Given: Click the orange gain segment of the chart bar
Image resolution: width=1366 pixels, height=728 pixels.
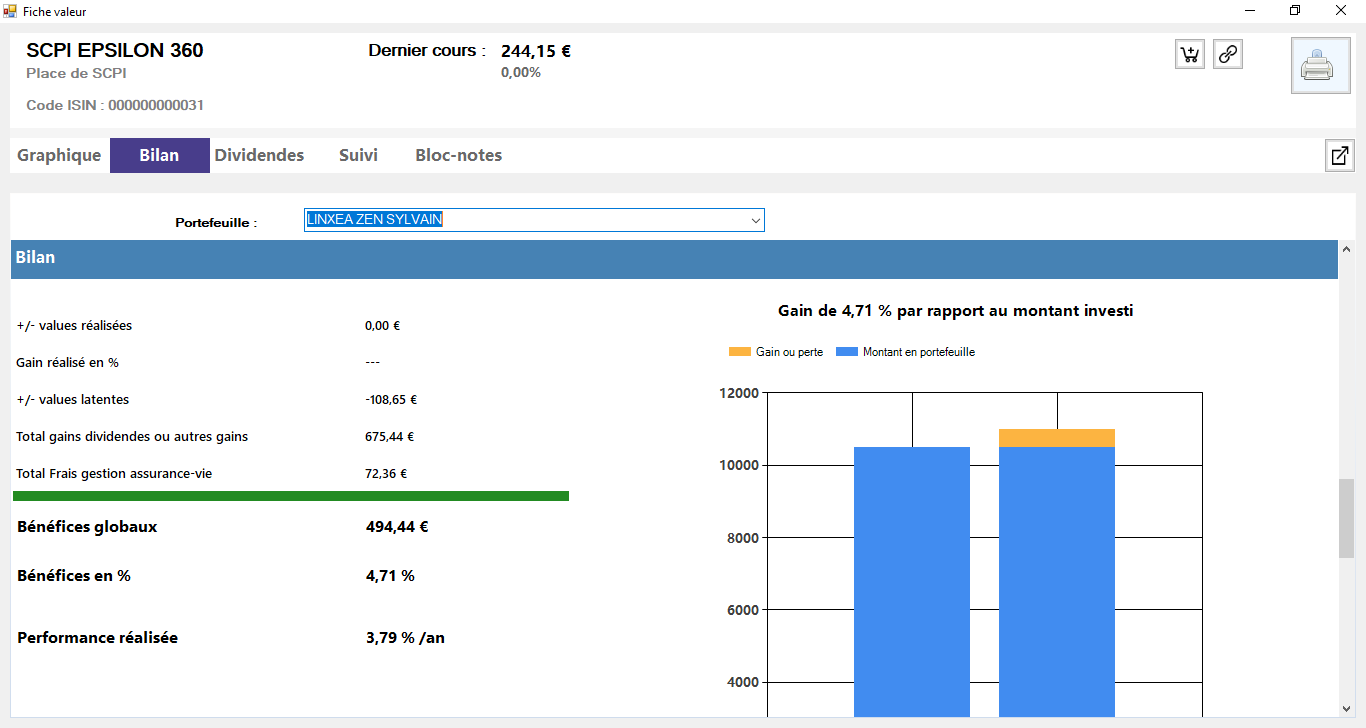Looking at the screenshot, I should (1056, 438).
